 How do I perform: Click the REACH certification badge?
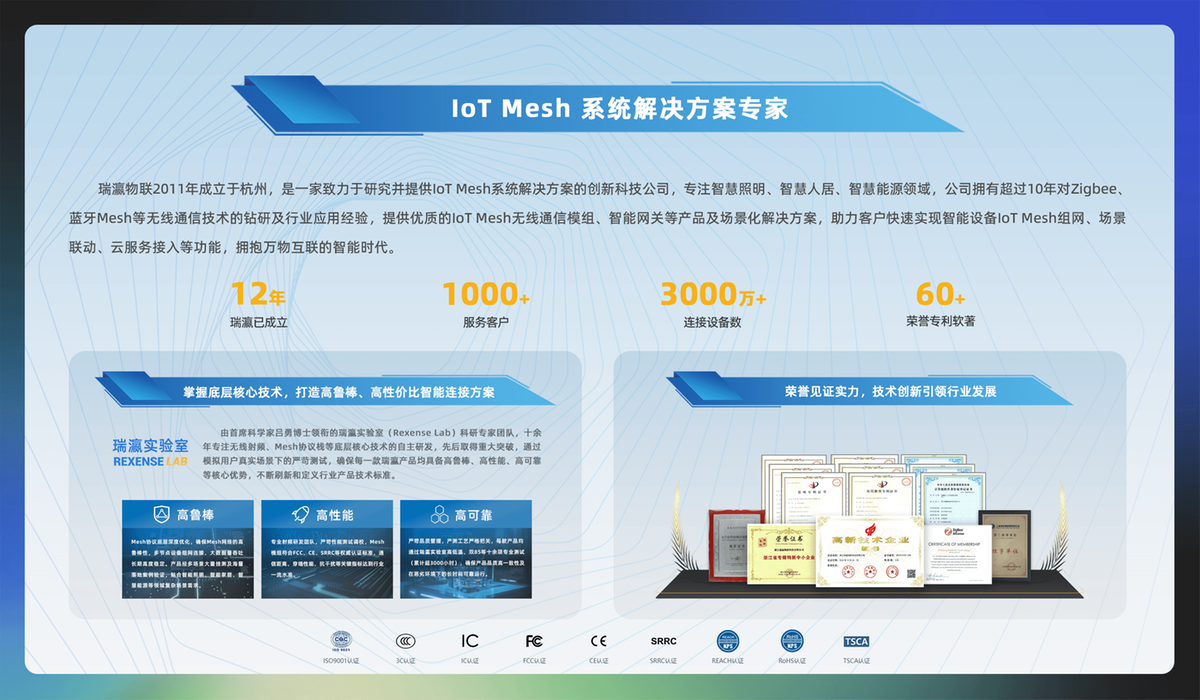tap(727, 640)
